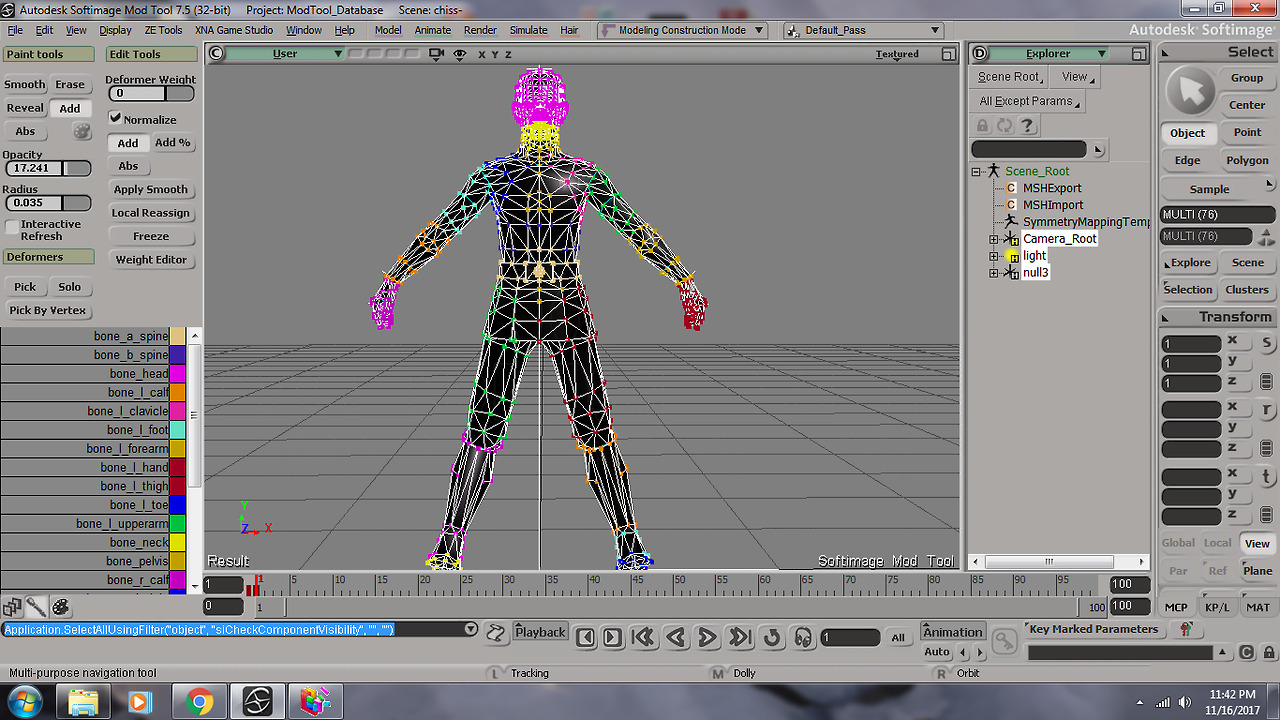Collapse the Scene_Root tree node

pos(977,171)
